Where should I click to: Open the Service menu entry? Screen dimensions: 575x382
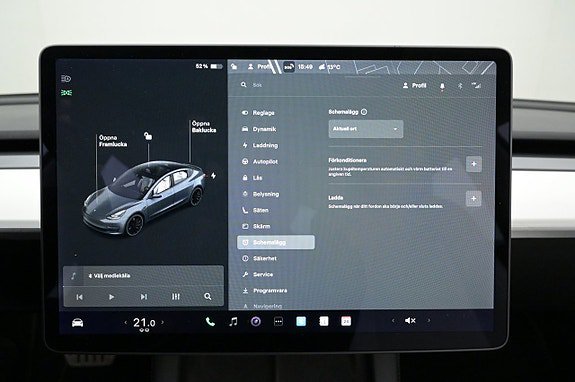[x=257, y=274]
